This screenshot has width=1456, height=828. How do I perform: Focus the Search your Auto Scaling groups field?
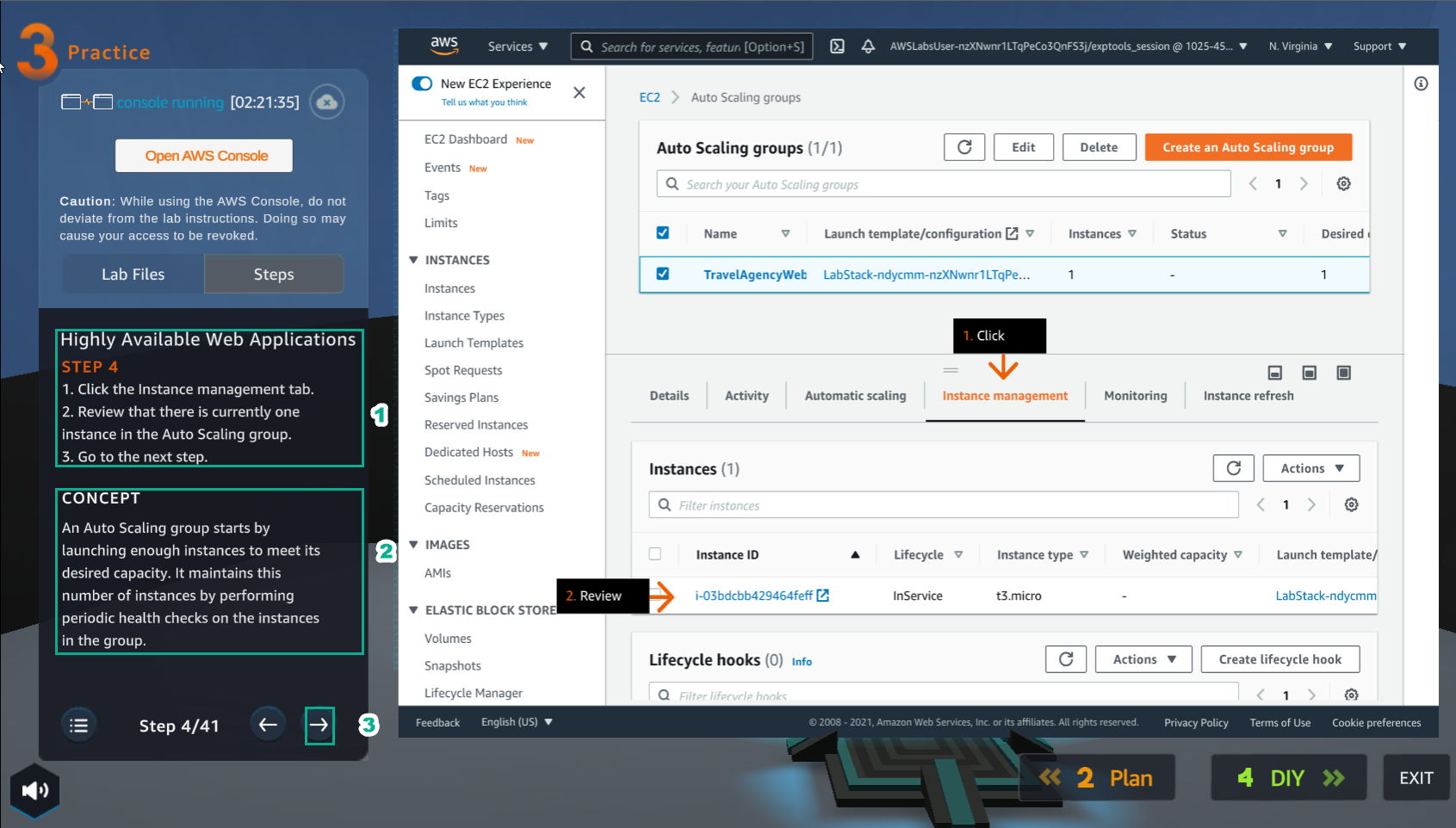(944, 184)
